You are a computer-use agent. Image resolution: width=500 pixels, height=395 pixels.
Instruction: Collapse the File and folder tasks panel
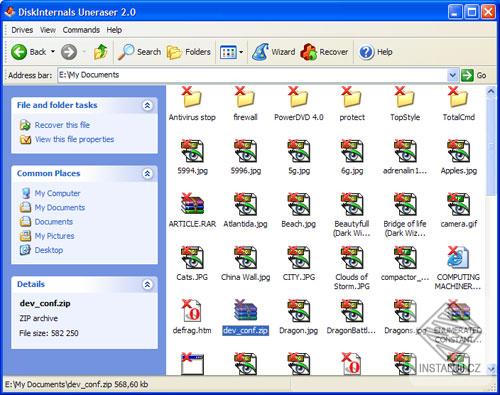pos(147,105)
